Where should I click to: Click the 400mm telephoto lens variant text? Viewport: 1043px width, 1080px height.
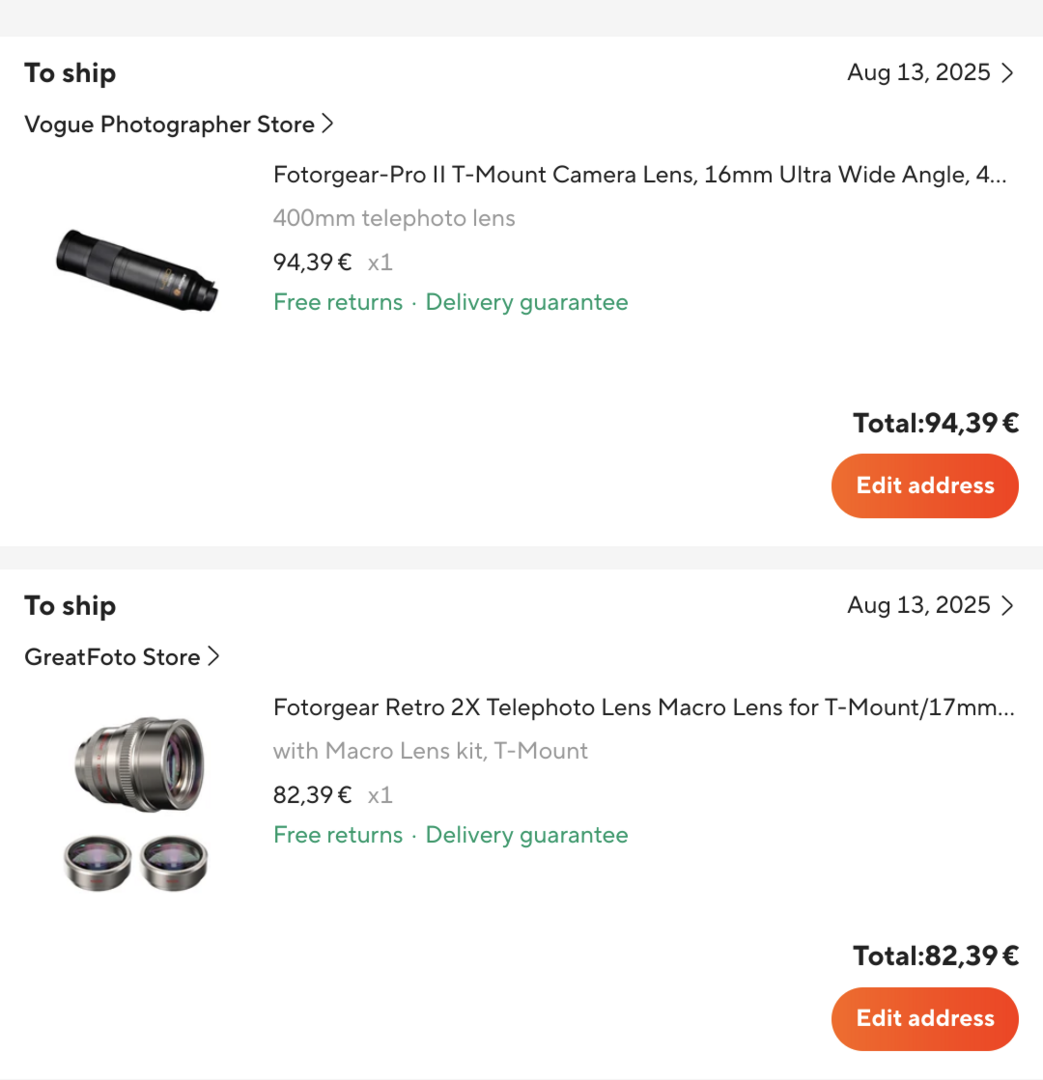tap(394, 219)
